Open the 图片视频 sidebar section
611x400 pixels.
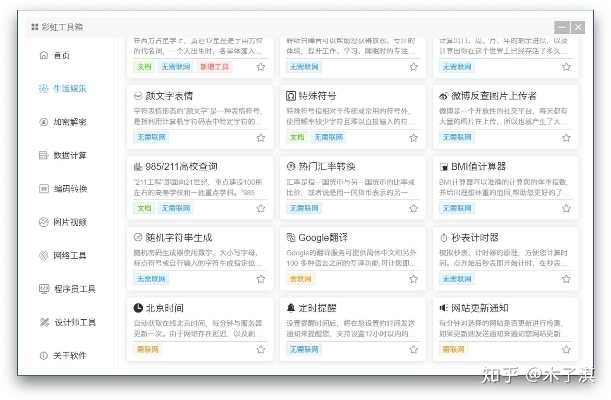click(69, 222)
